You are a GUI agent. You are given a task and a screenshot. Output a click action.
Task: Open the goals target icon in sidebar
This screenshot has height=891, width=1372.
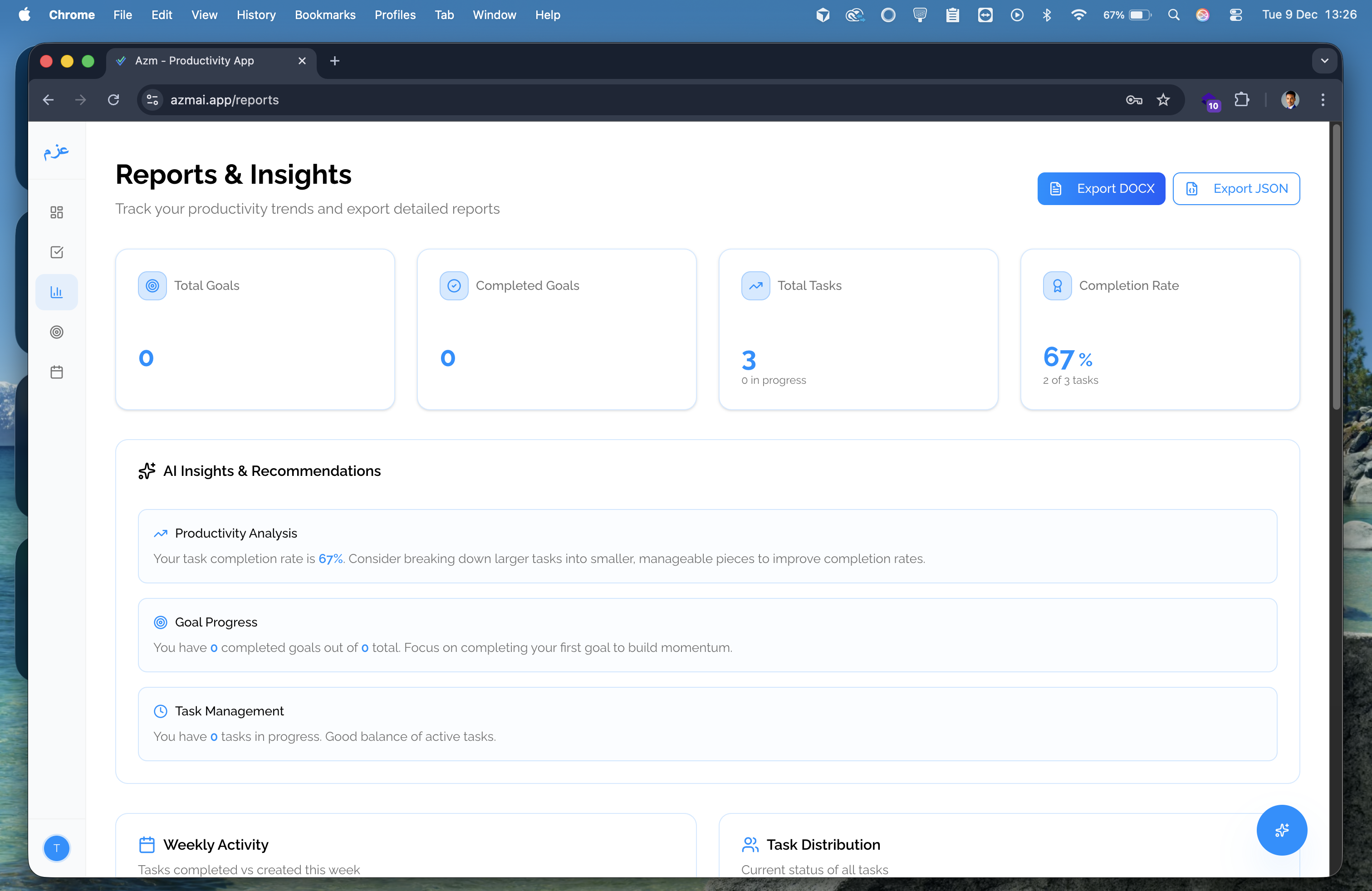57,332
